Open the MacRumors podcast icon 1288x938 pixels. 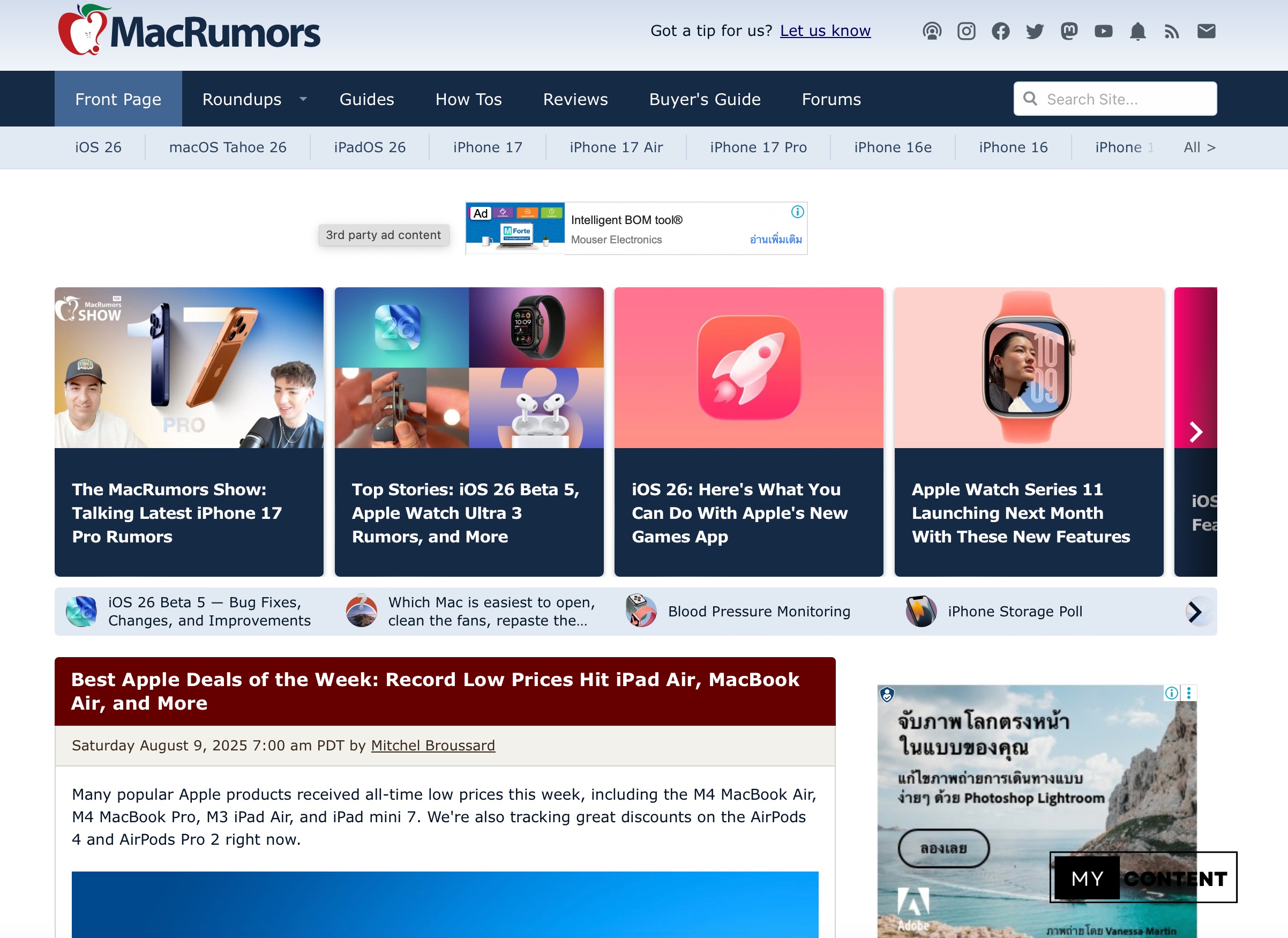(931, 31)
